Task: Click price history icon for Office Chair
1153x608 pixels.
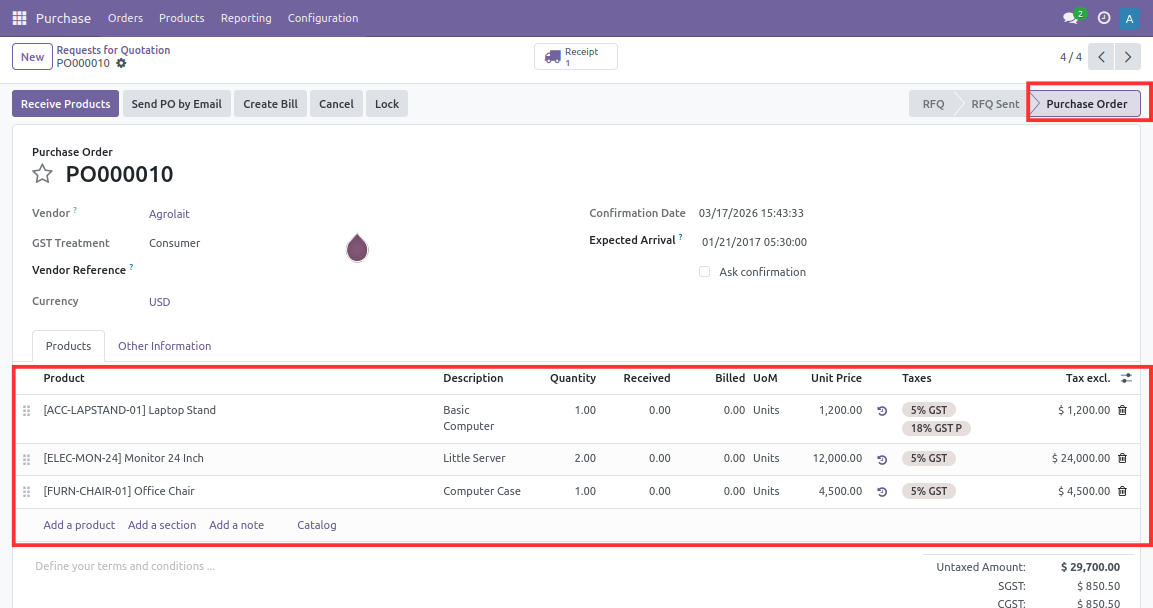Action: click(882, 492)
